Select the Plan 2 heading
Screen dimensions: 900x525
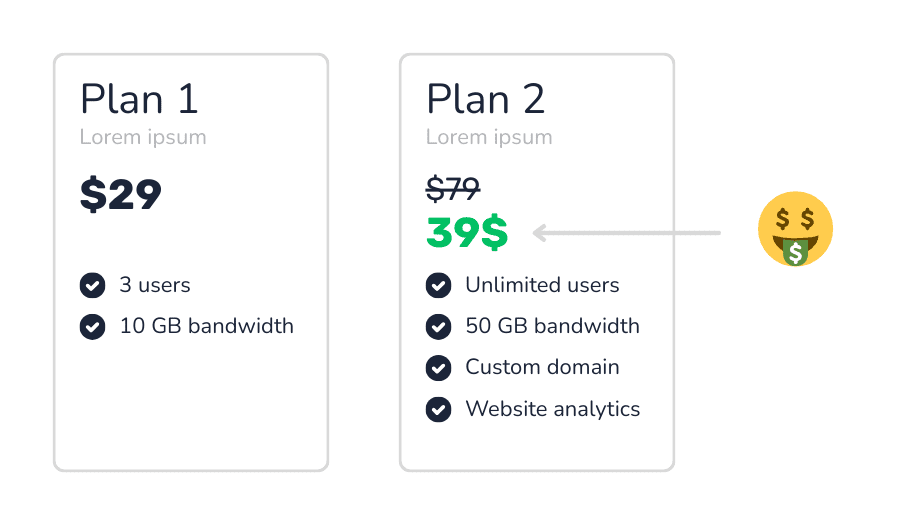(486, 99)
